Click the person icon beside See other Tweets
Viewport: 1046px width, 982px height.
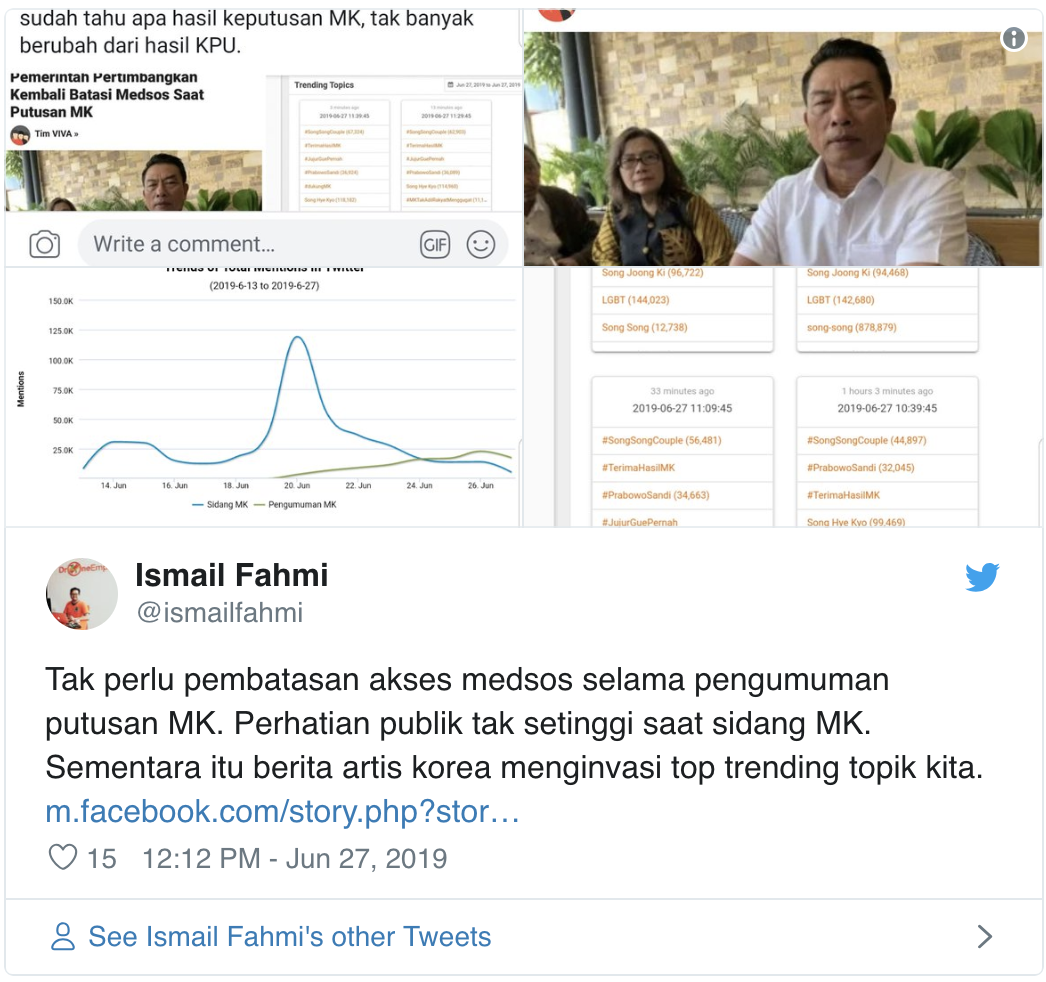click(x=63, y=937)
